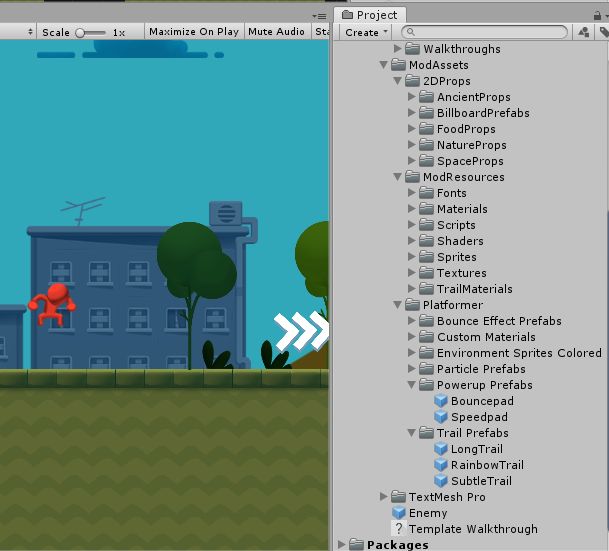The image size is (609, 551).
Task: Click the Enemy prefab icon
Action: click(399, 513)
